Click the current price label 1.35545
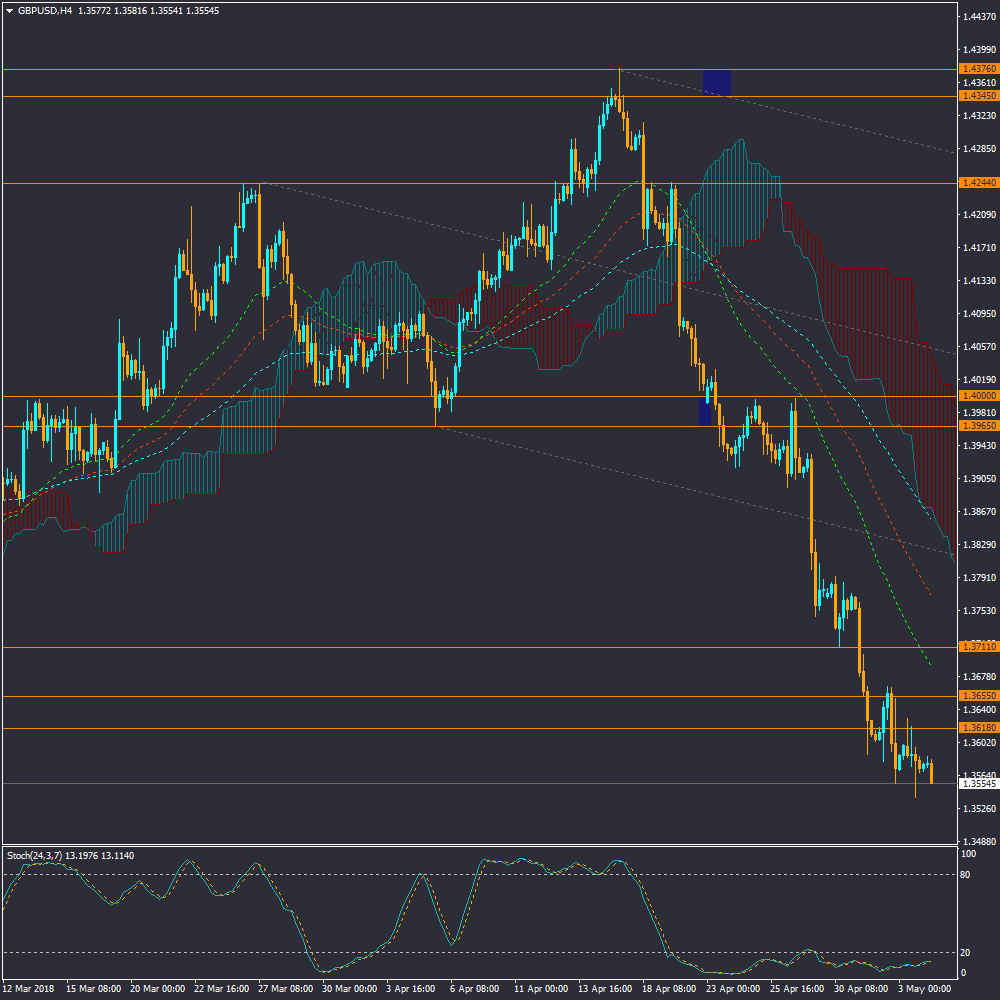This screenshot has height=1000, width=1000. [x=978, y=784]
